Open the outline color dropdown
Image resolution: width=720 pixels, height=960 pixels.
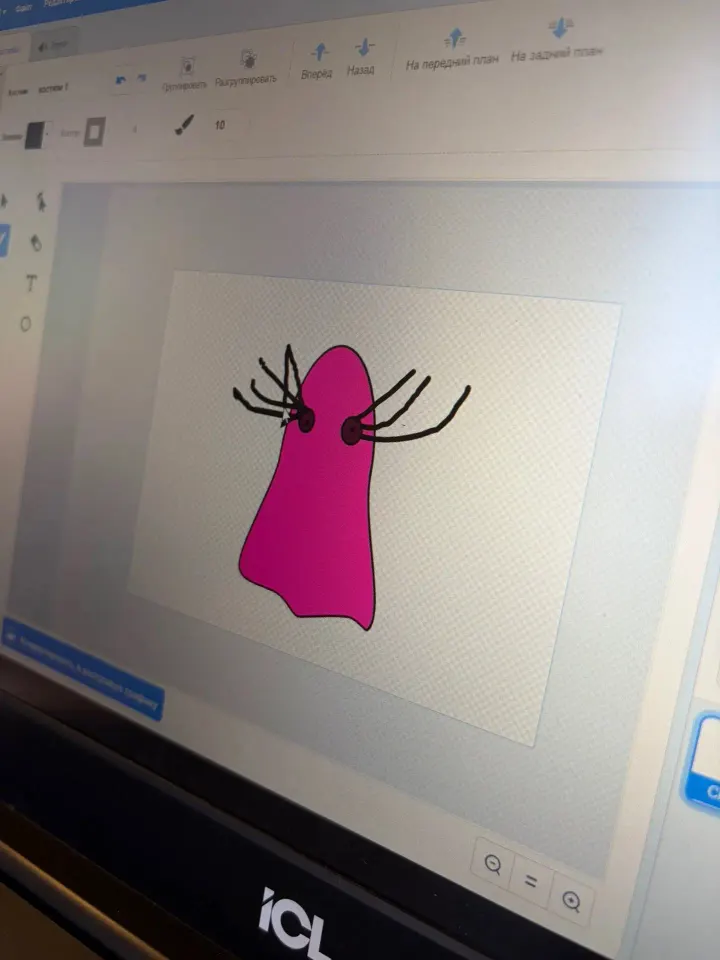pyautogui.click(x=95, y=132)
